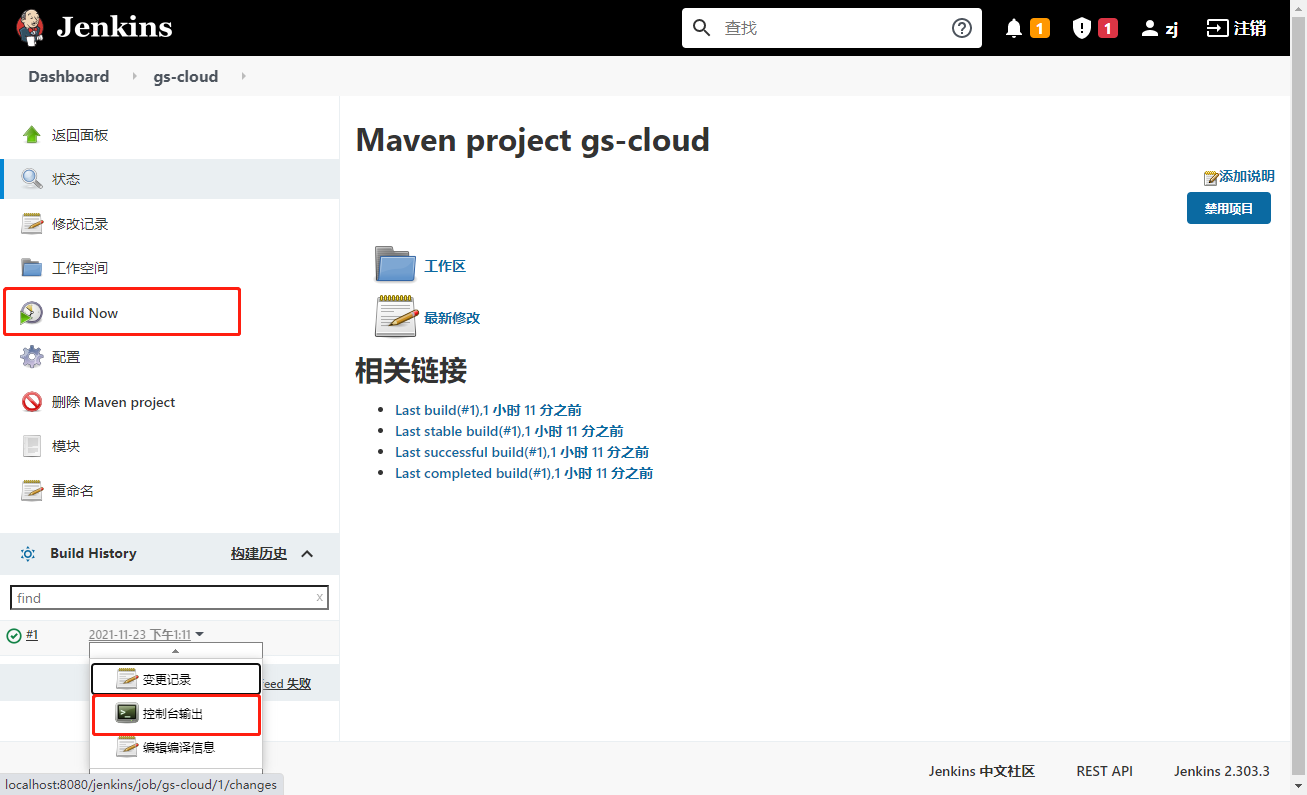Click 编辑编译信息 notepad icon in popup
Viewport: 1307px width, 795px height.
[126, 747]
